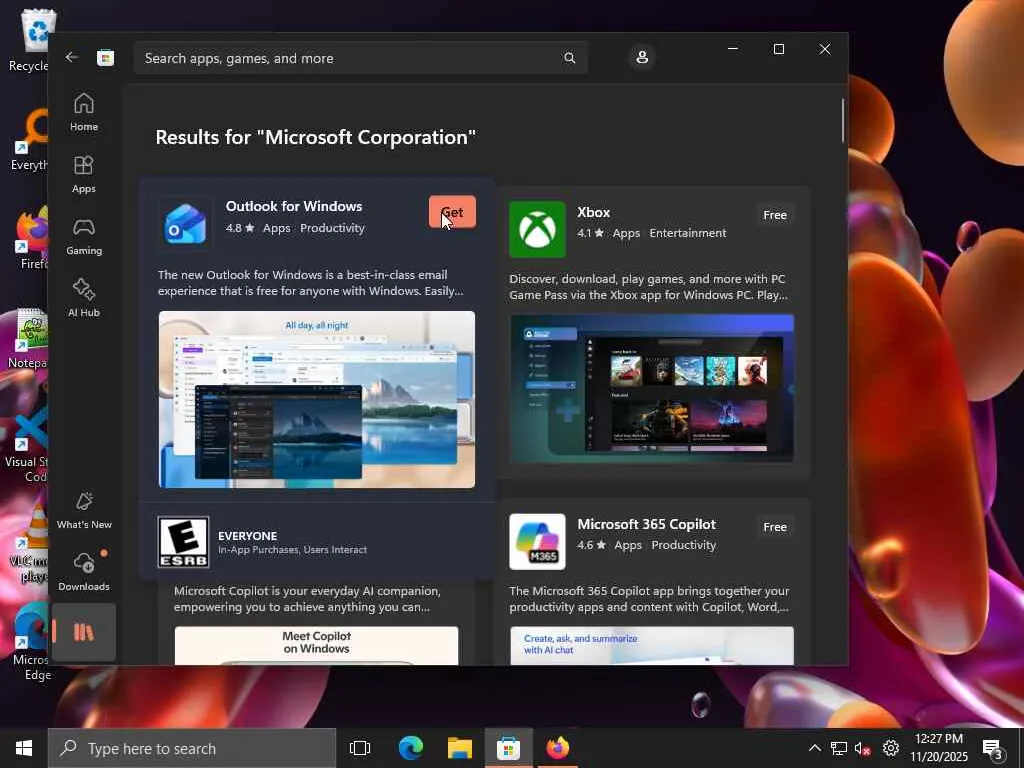This screenshot has height=768, width=1024.
Task: Open the Windows Start menu
Action: click(x=24, y=748)
